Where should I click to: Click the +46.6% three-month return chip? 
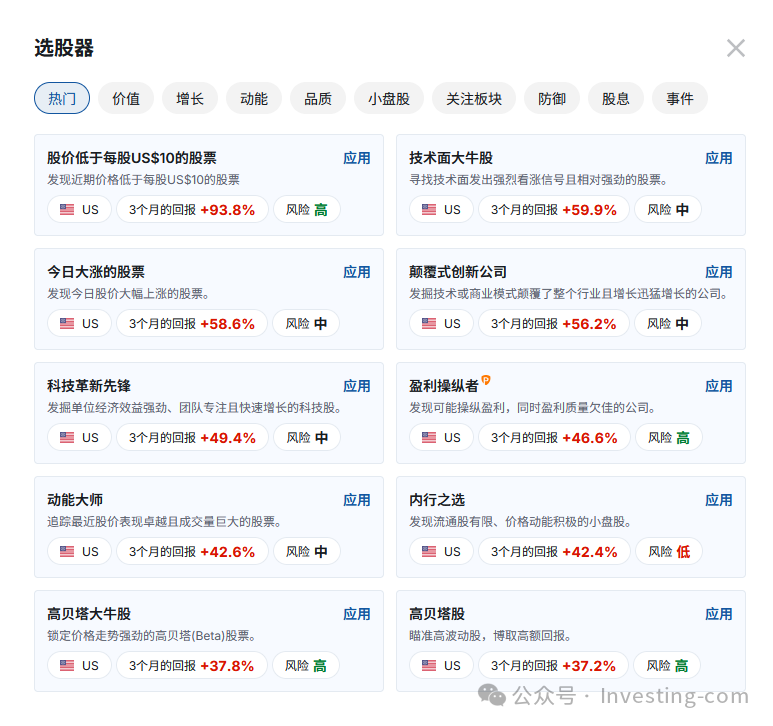coord(554,437)
